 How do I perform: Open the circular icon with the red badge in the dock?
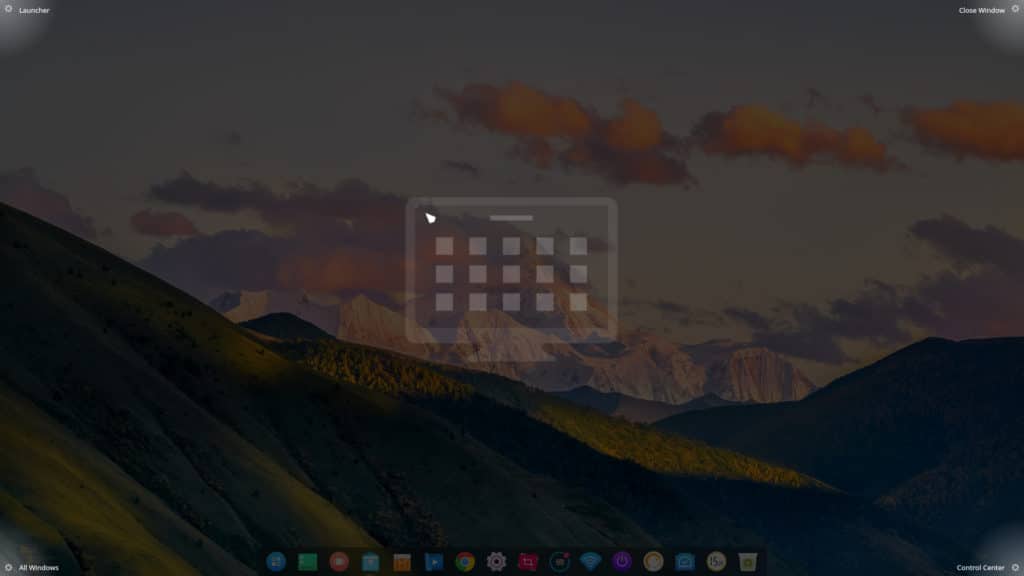(559, 562)
